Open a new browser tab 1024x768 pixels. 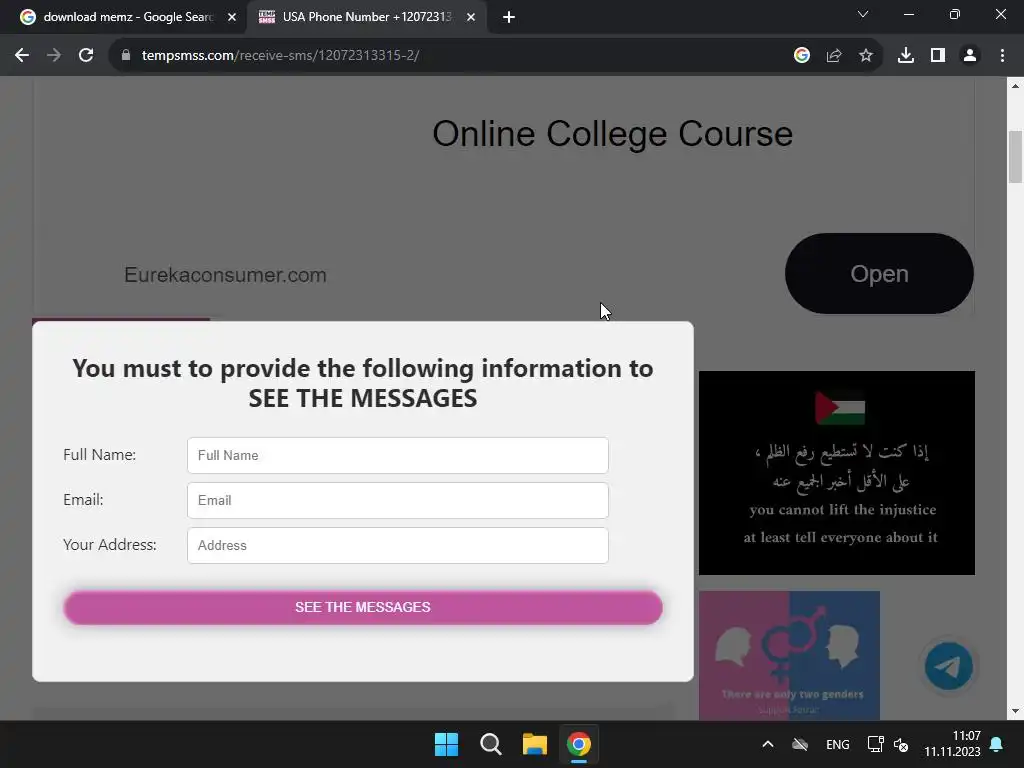(509, 17)
